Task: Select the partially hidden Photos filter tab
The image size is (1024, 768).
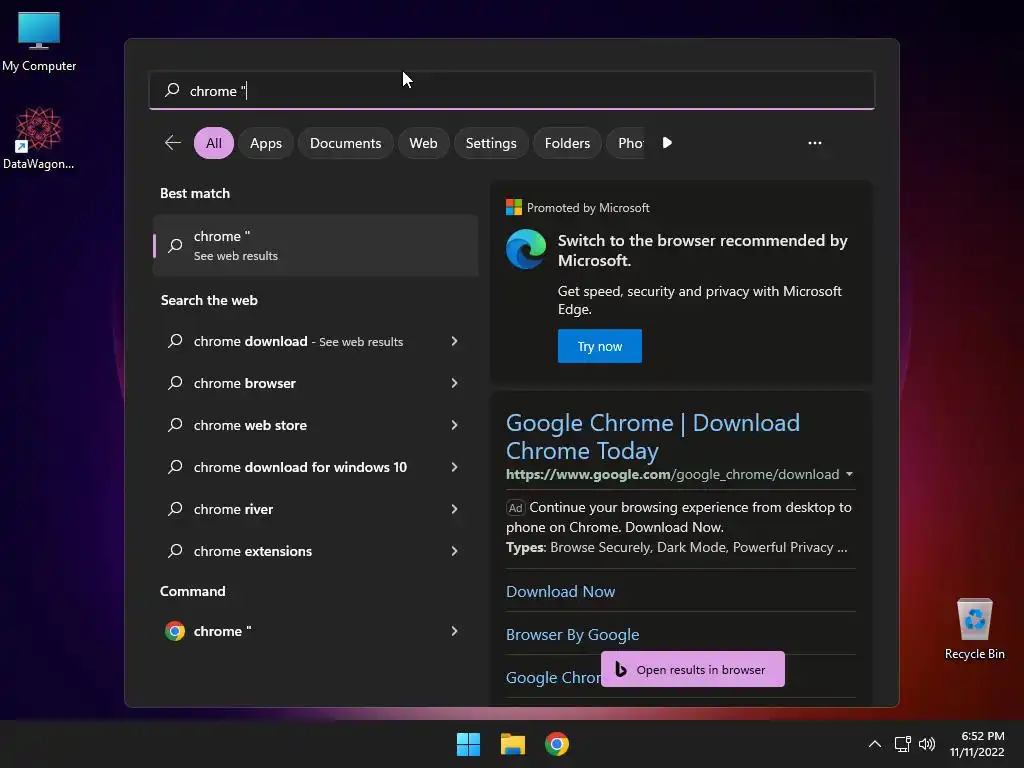Action: [x=626, y=143]
